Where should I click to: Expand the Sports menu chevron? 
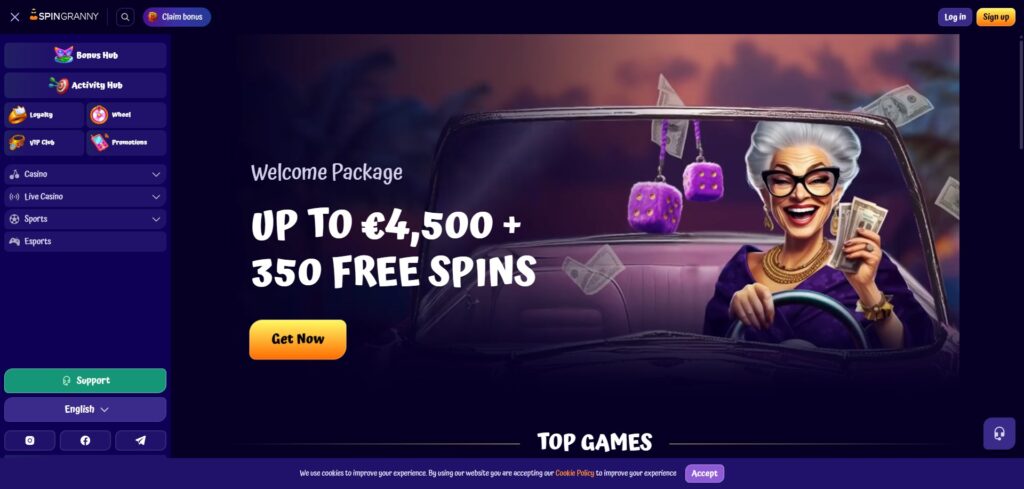pyautogui.click(x=156, y=219)
